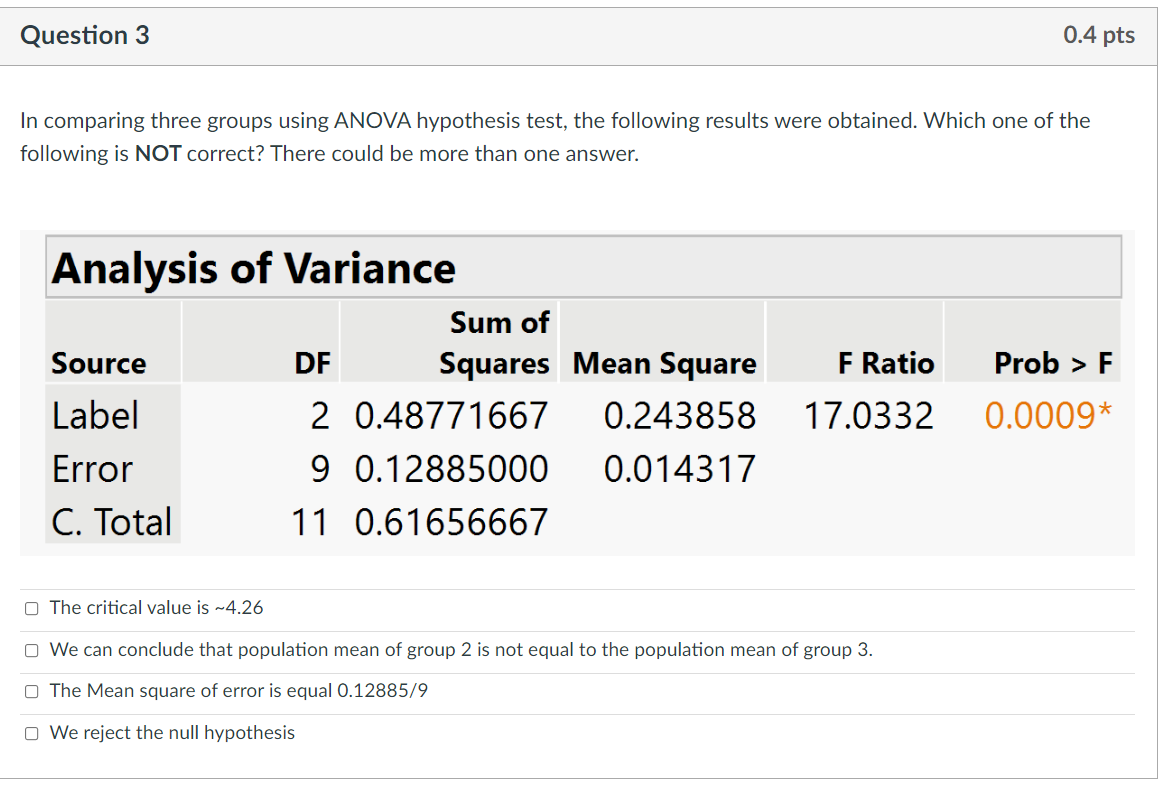Check the "Mean square of error is equal 0.12885/9" option
1170x790 pixels.
(31, 690)
